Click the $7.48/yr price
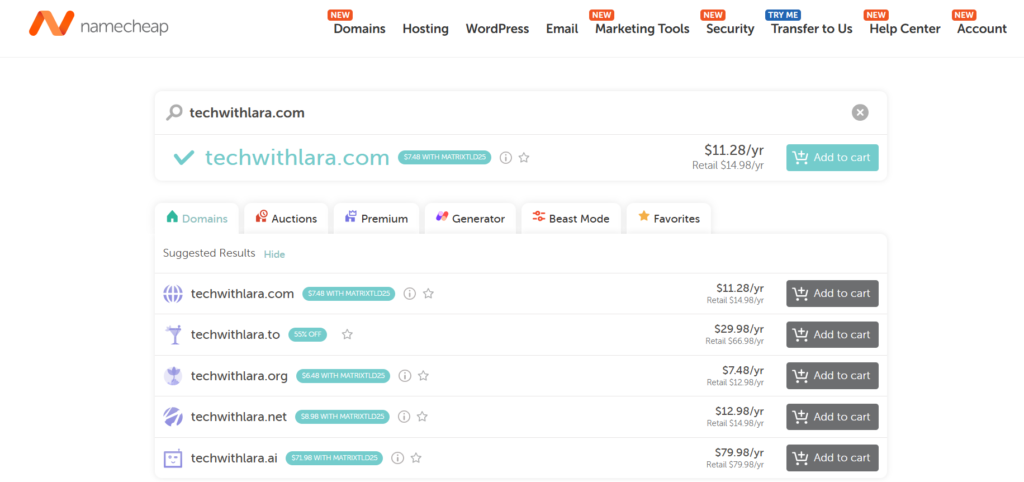 click(x=743, y=370)
